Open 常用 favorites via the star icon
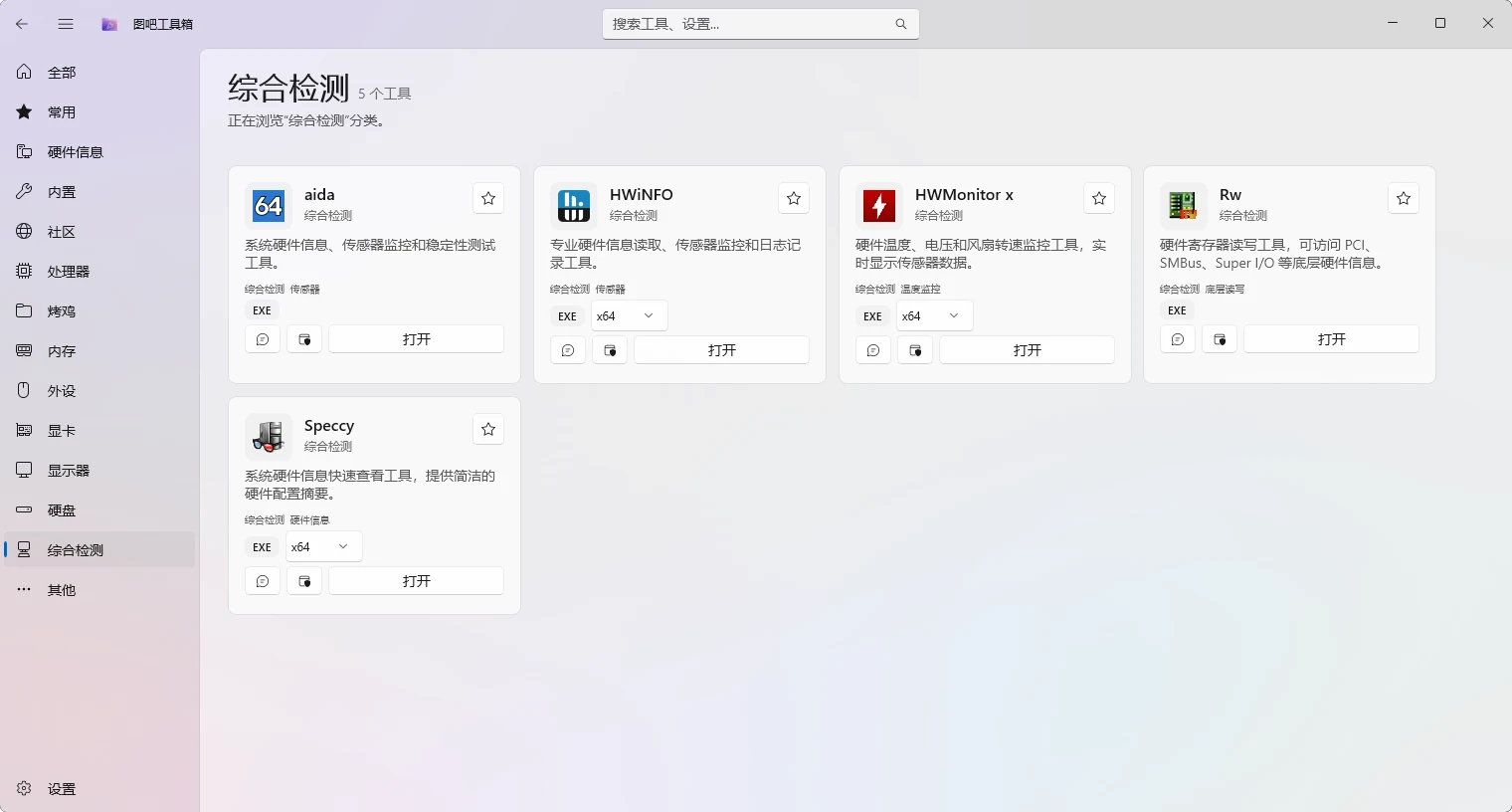The height and width of the screenshot is (812, 1512). 24,111
